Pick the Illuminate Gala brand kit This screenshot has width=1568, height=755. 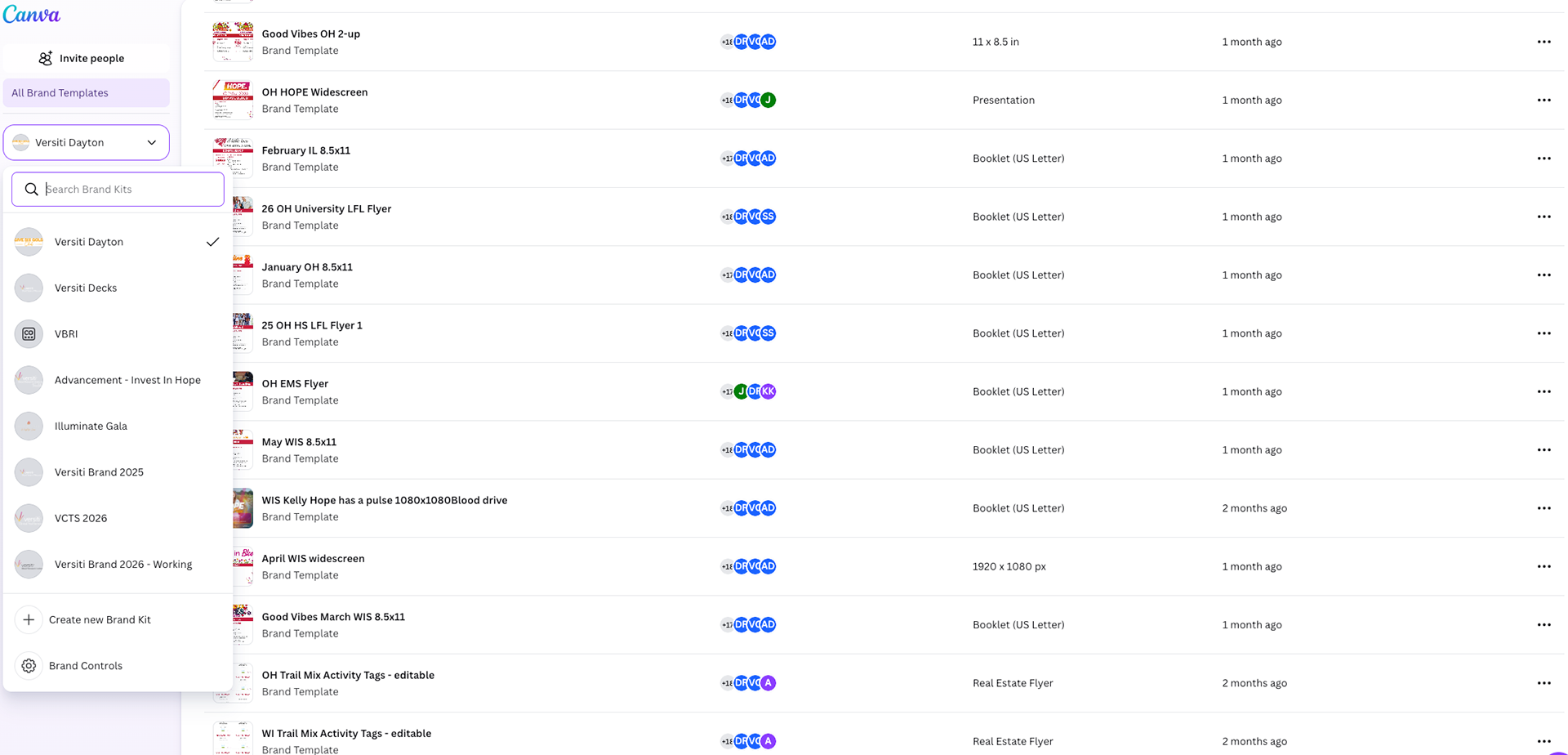pos(118,426)
